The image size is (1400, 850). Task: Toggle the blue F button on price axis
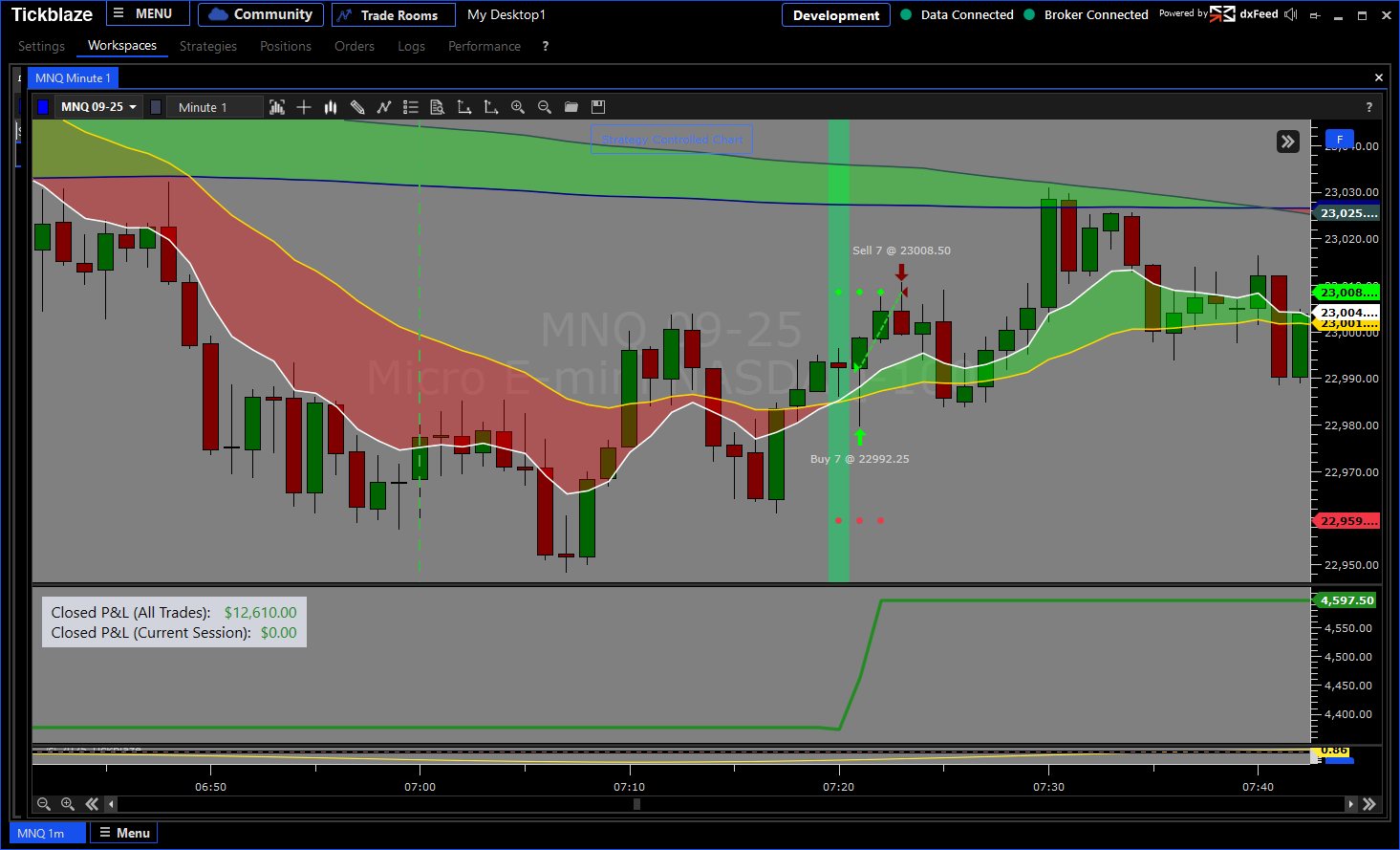click(1340, 140)
